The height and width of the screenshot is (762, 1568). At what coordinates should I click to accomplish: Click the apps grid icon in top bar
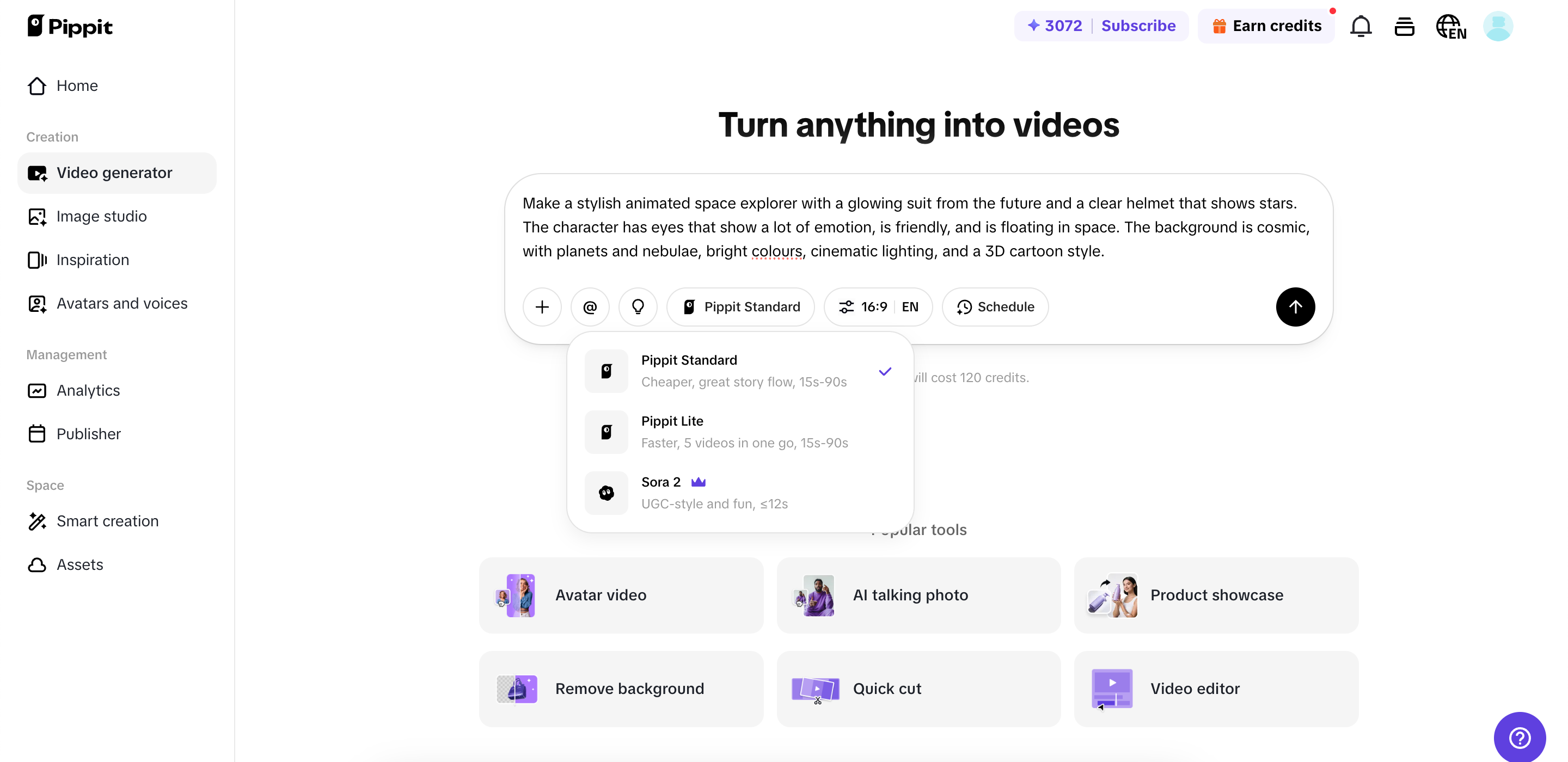click(1404, 26)
